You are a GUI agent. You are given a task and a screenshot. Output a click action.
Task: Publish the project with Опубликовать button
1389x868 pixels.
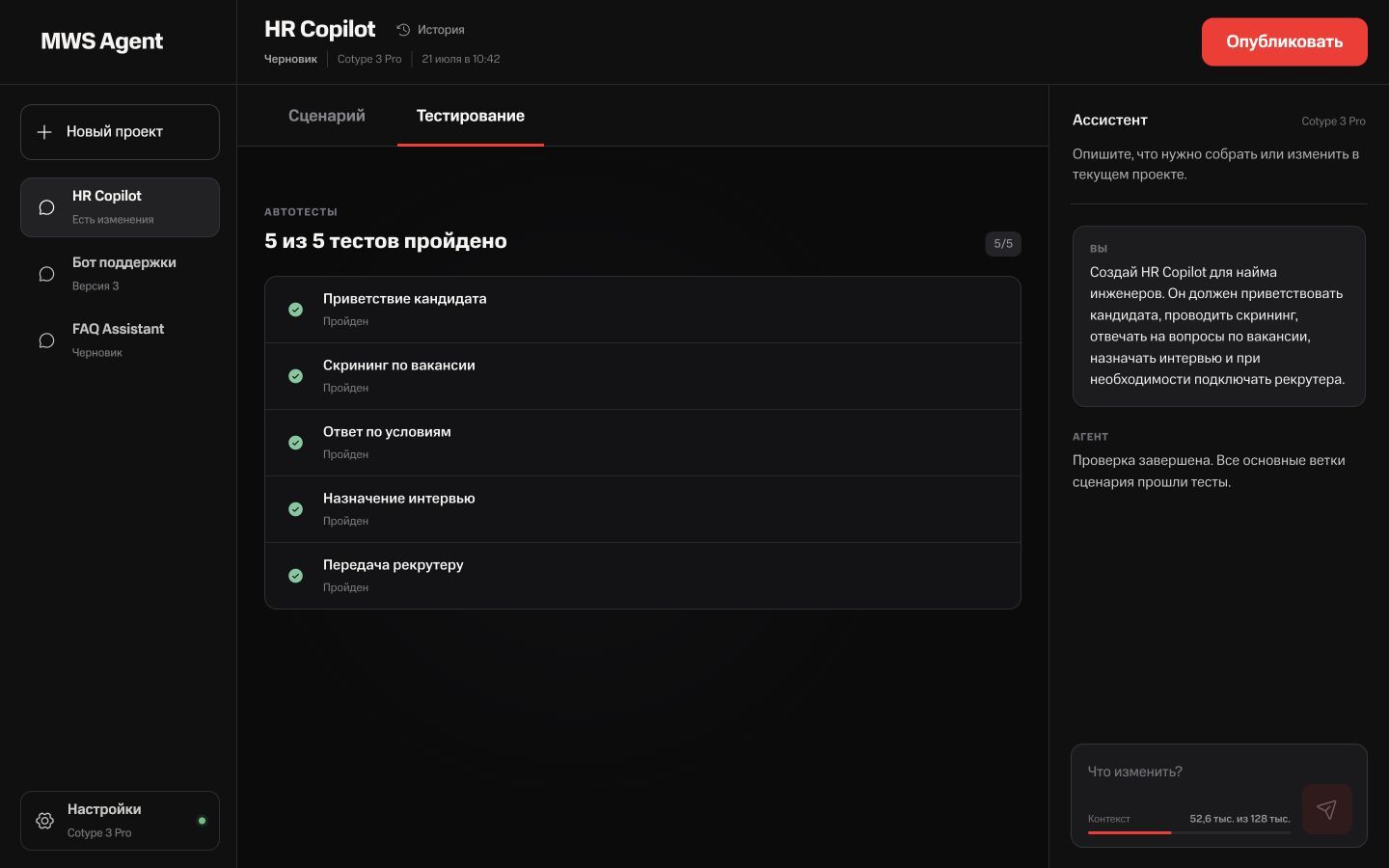[x=1284, y=41]
